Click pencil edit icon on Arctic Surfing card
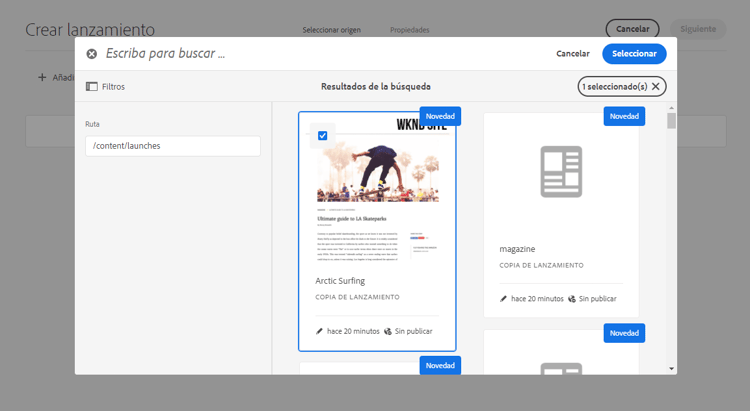 [x=319, y=331]
